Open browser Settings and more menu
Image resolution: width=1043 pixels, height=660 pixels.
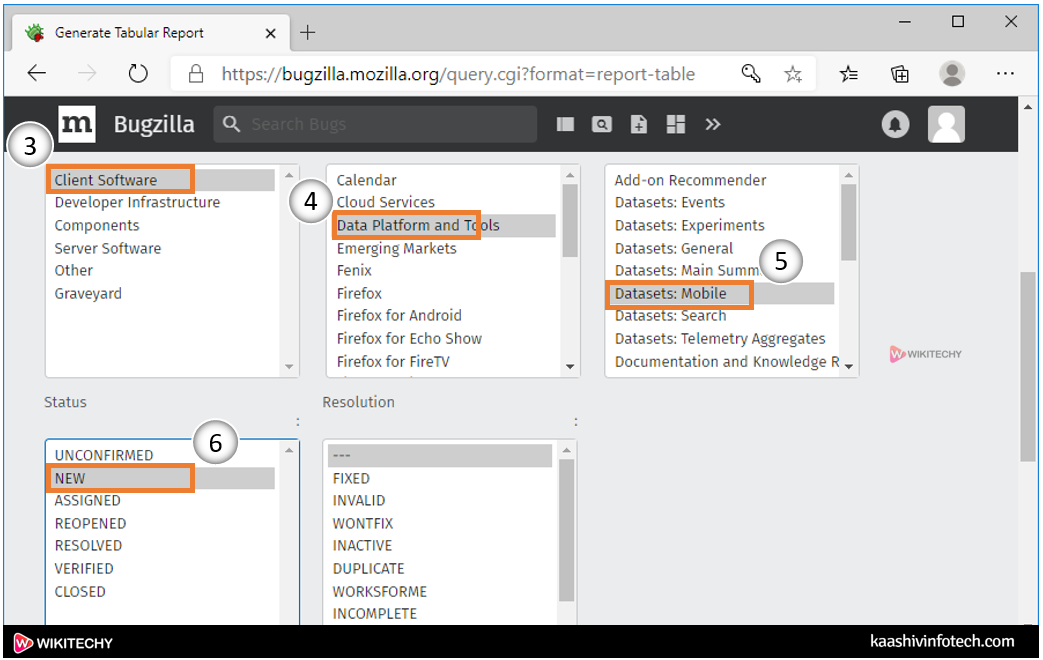[1005, 73]
